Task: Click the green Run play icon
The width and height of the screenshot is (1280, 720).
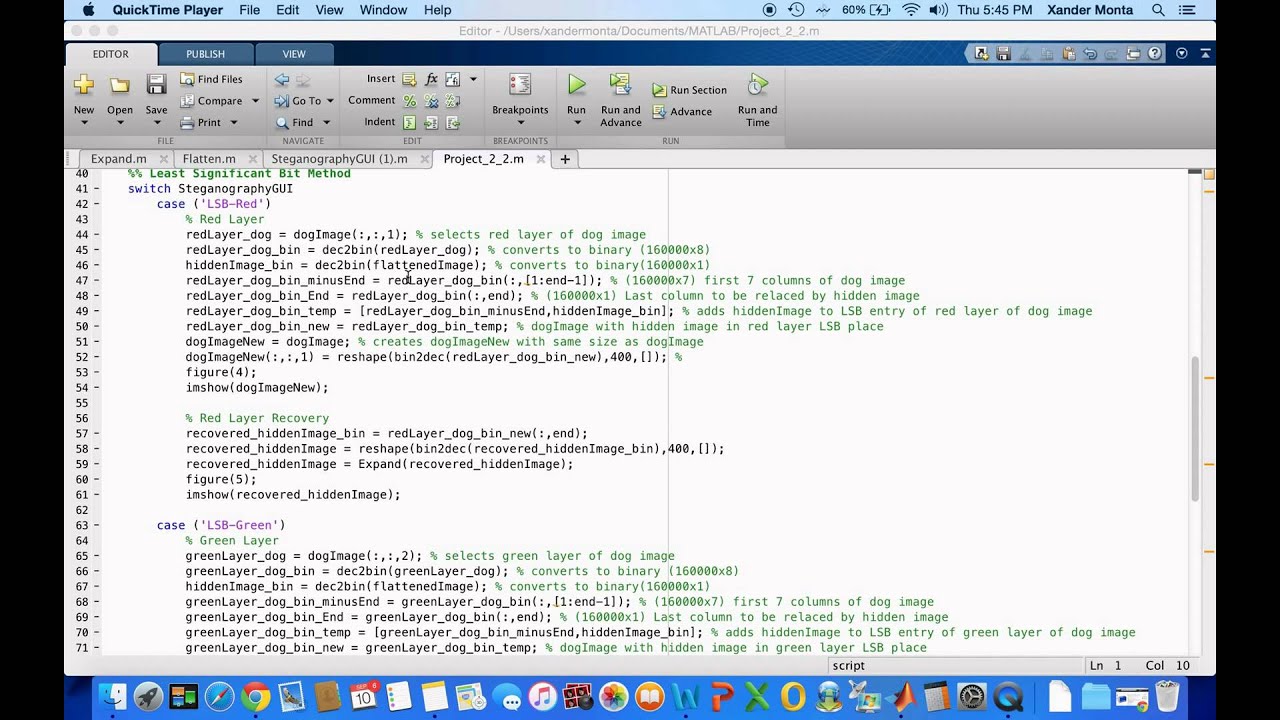Action: [577, 85]
